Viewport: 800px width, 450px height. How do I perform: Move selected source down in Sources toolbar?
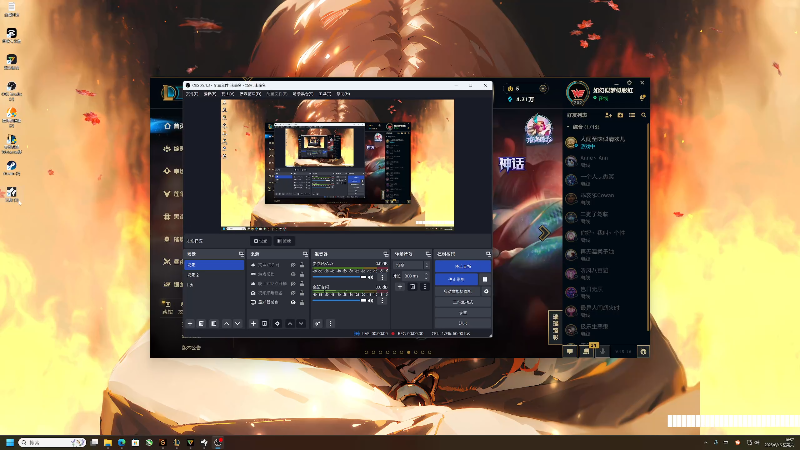(301, 323)
